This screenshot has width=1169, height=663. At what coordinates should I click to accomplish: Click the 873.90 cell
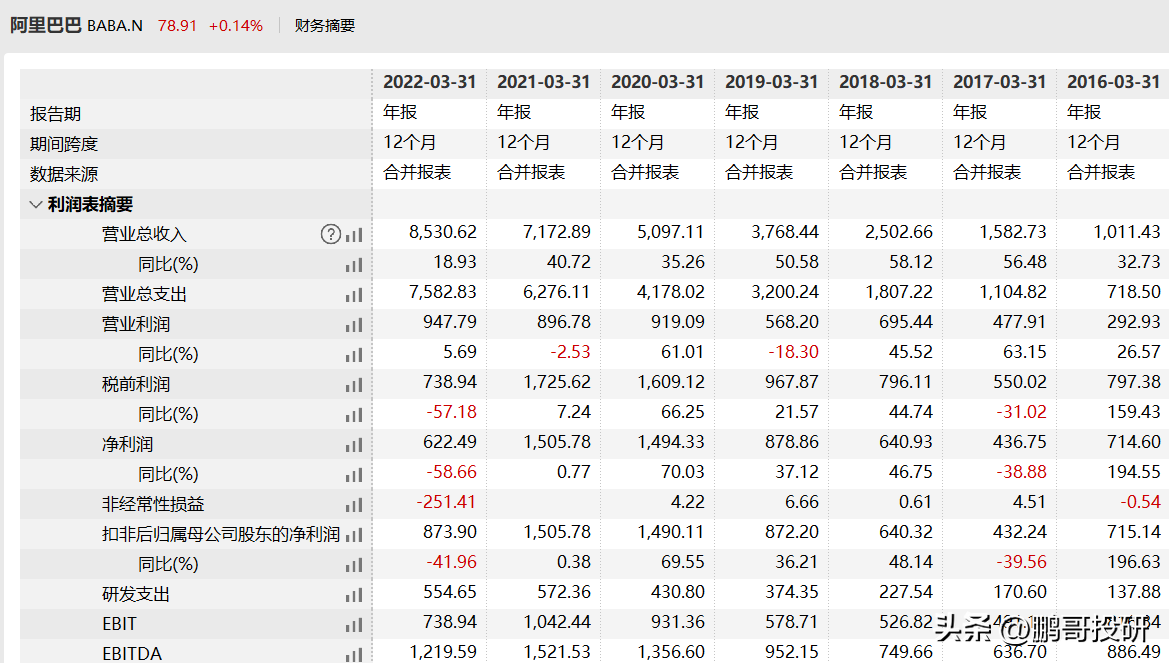coord(450,532)
